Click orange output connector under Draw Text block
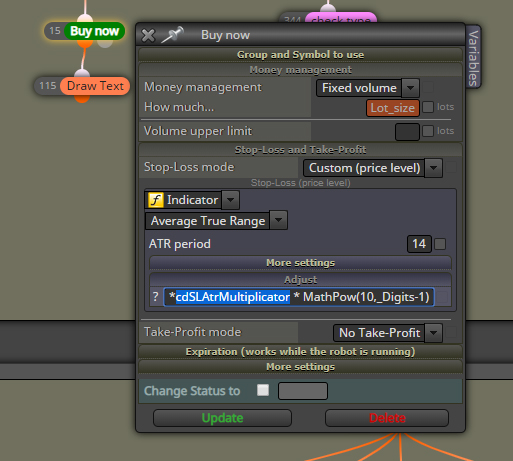The height and width of the screenshot is (461, 513). (82, 98)
